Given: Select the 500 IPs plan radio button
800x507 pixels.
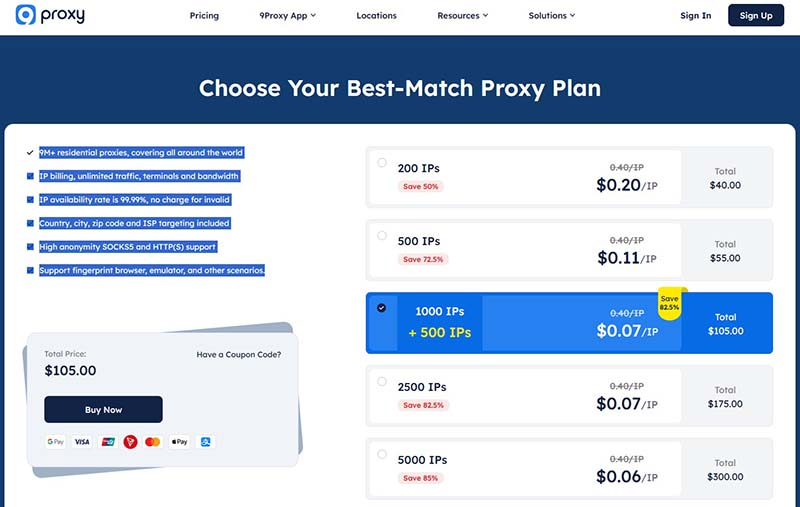Looking at the screenshot, I should (382, 235).
